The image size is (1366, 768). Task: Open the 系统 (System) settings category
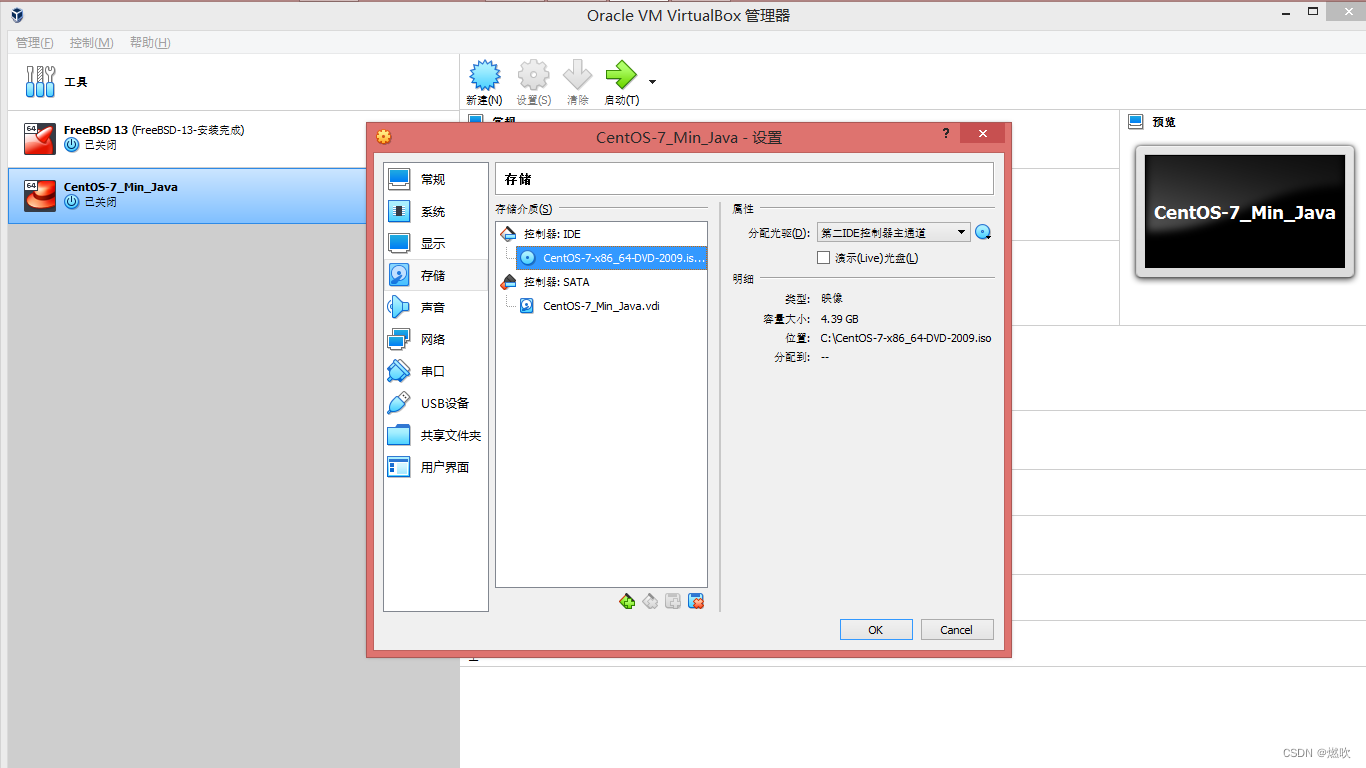436,211
